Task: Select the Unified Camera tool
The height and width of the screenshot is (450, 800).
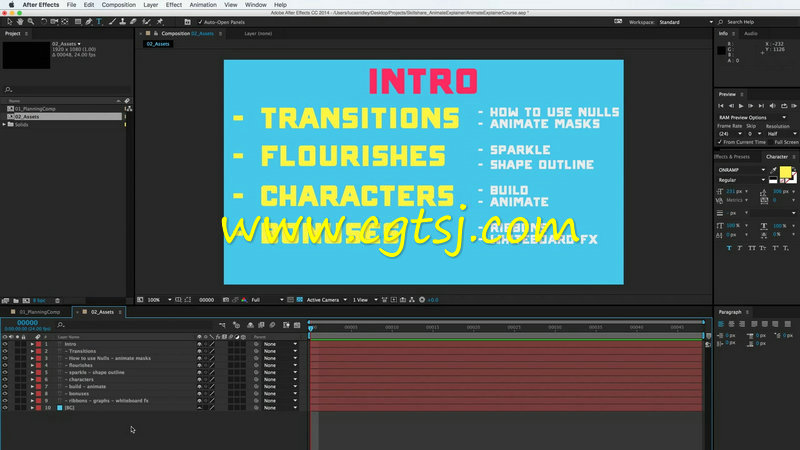Action: tap(54, 22)
